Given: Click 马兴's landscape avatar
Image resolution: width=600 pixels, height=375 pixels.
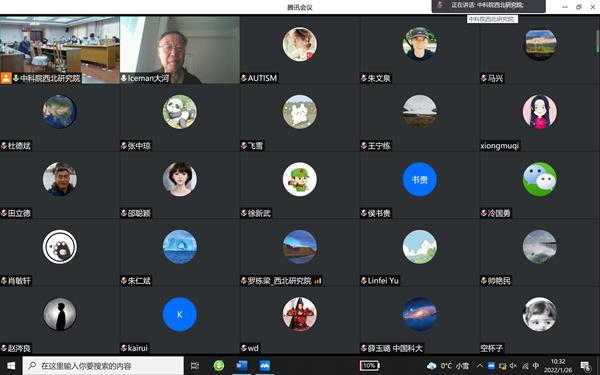Looking at the screenshot, I should pos(540,44).
